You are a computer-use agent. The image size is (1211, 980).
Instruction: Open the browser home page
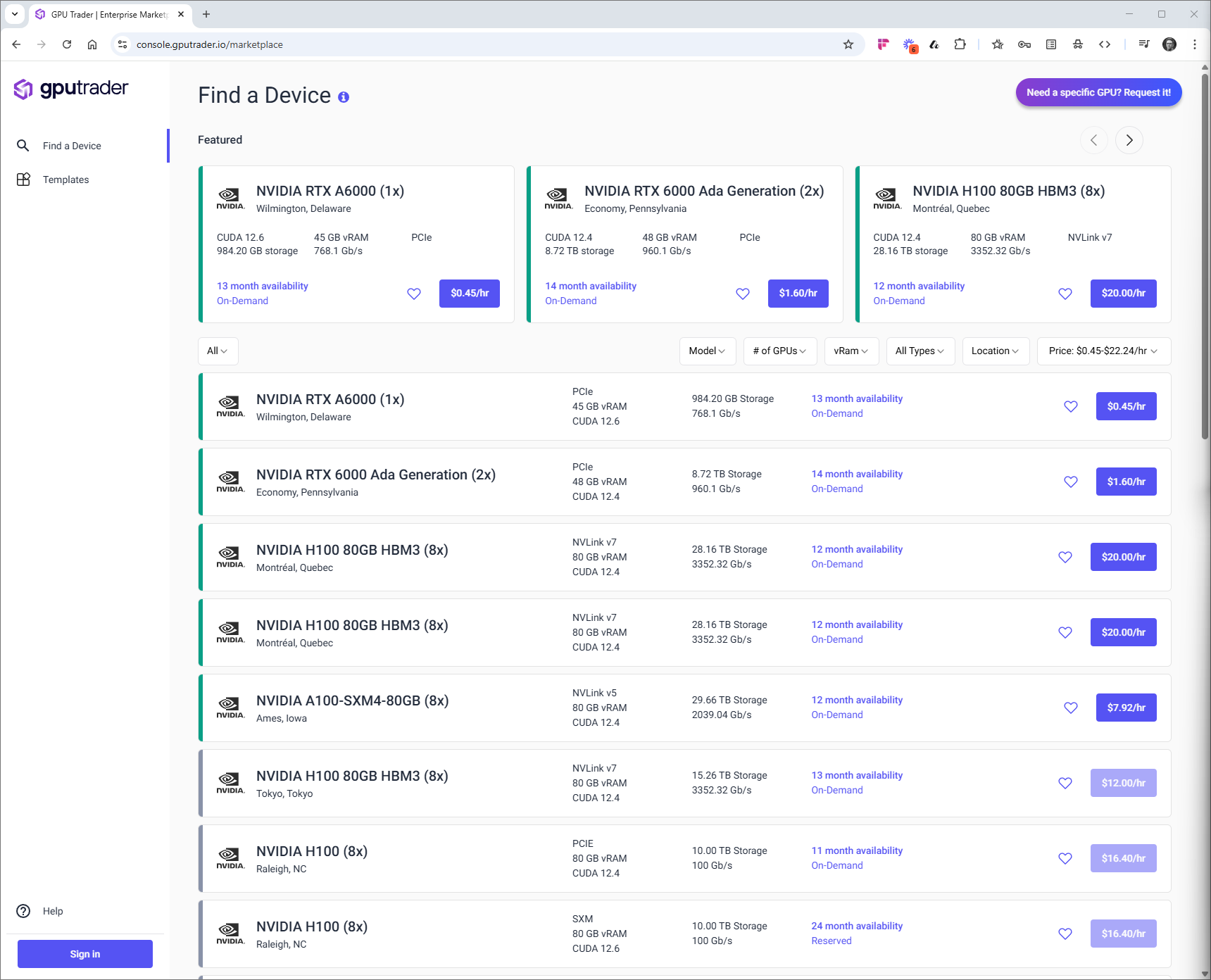(x=92, y=44)
